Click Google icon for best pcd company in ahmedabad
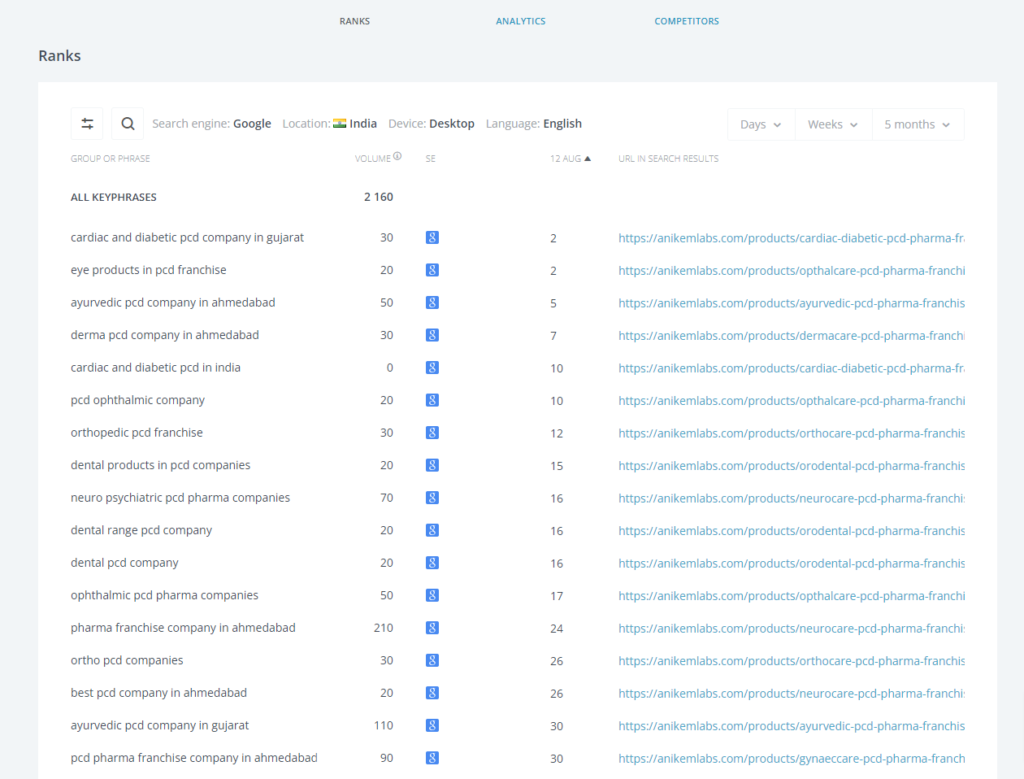This screenshot has height=779, width=1024. point(432,693)
